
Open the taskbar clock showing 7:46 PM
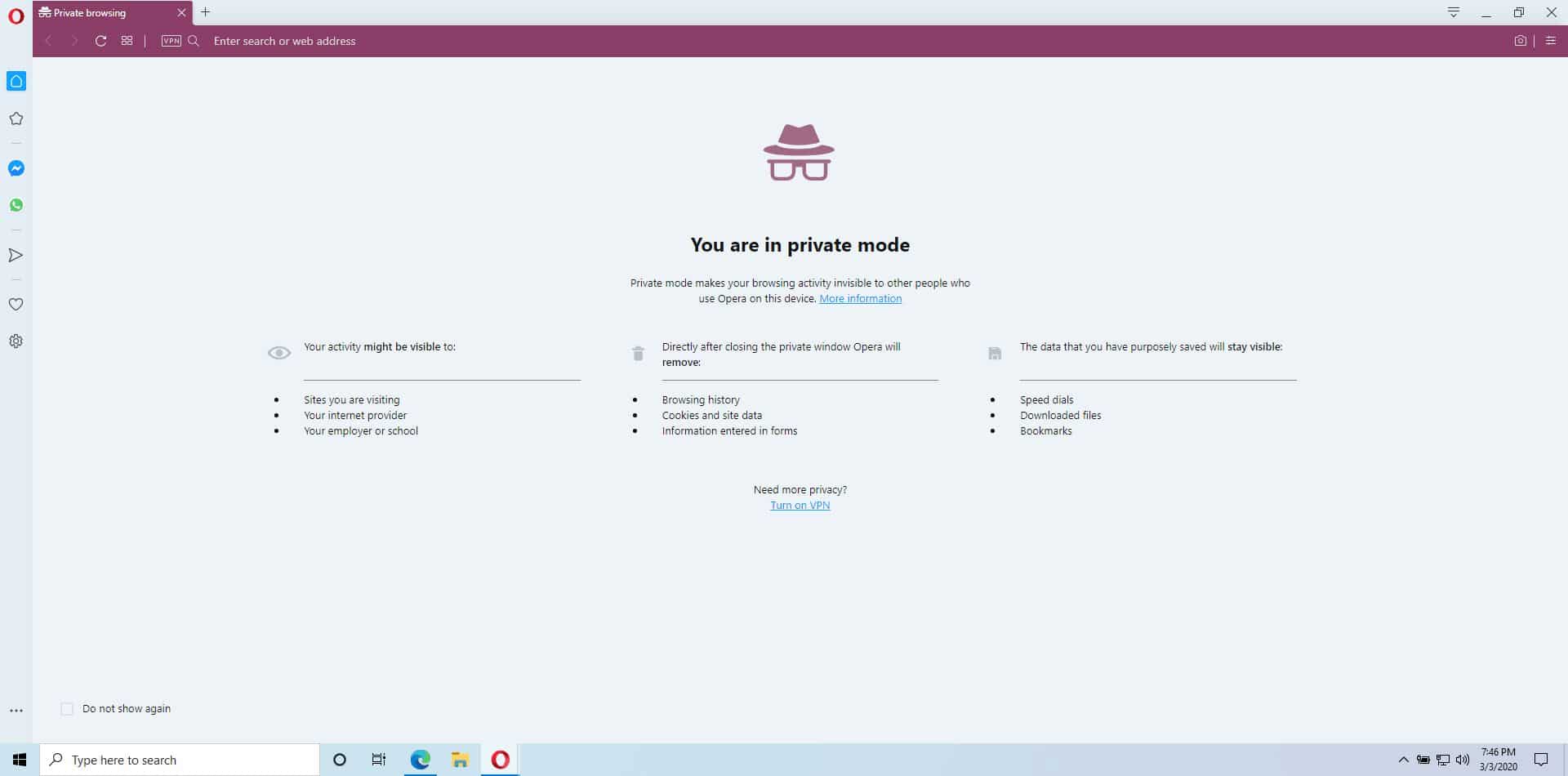[x=1498, y=760]
